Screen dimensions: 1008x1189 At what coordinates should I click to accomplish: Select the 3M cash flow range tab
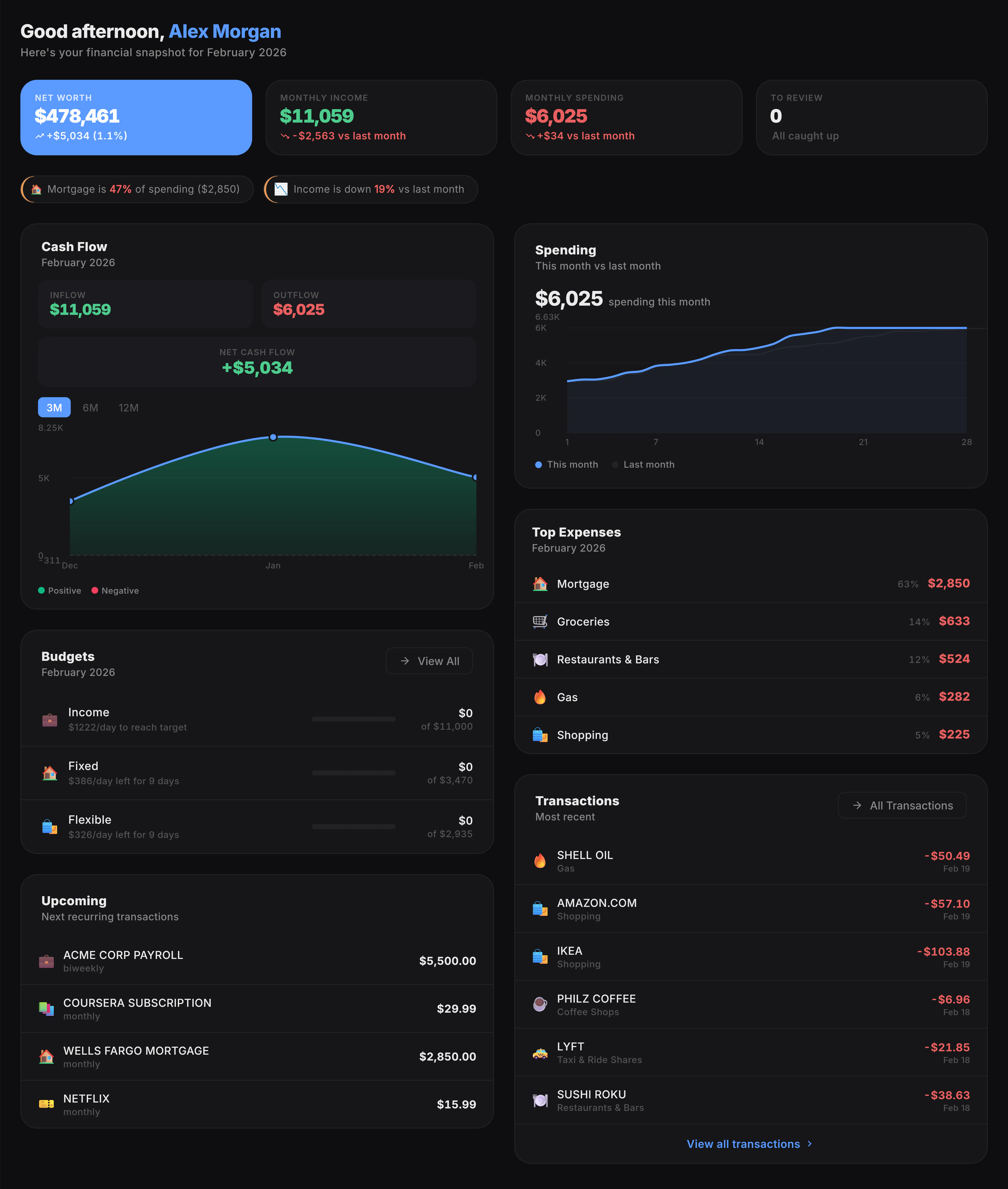54,407
